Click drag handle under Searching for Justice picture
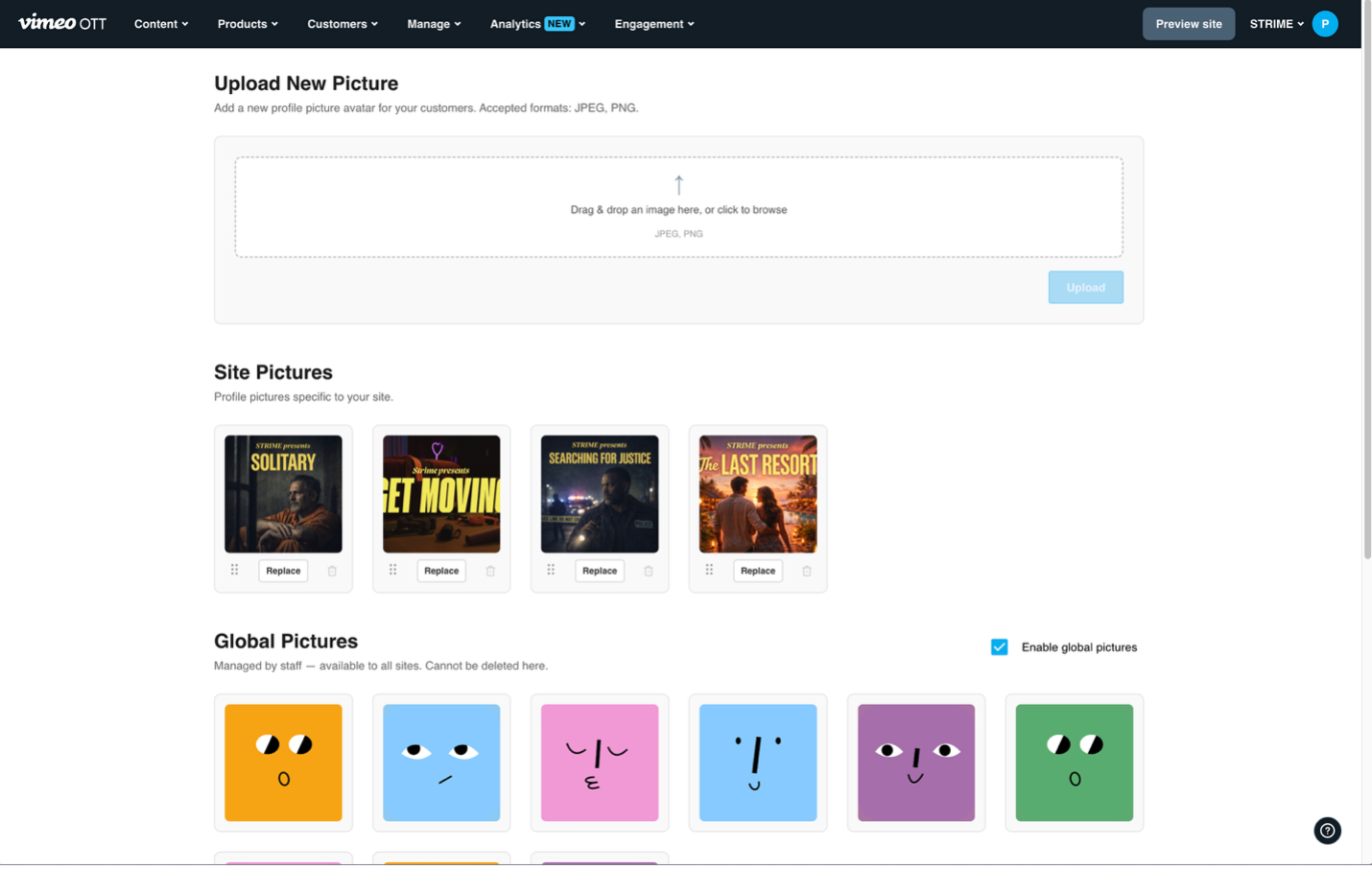The image size is (1372, 870). 551,570
